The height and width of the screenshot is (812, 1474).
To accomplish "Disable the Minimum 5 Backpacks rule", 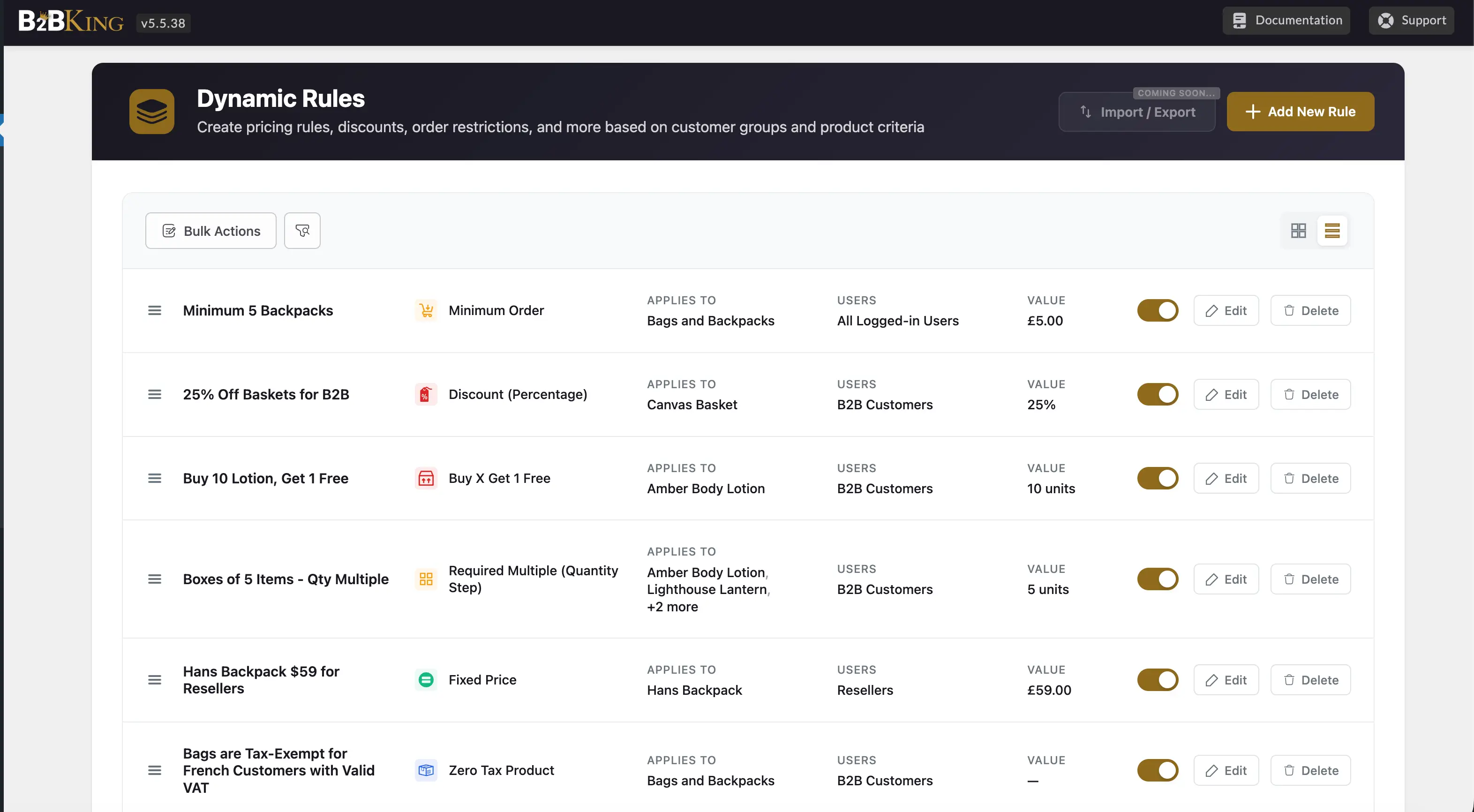I will 1158,311.
